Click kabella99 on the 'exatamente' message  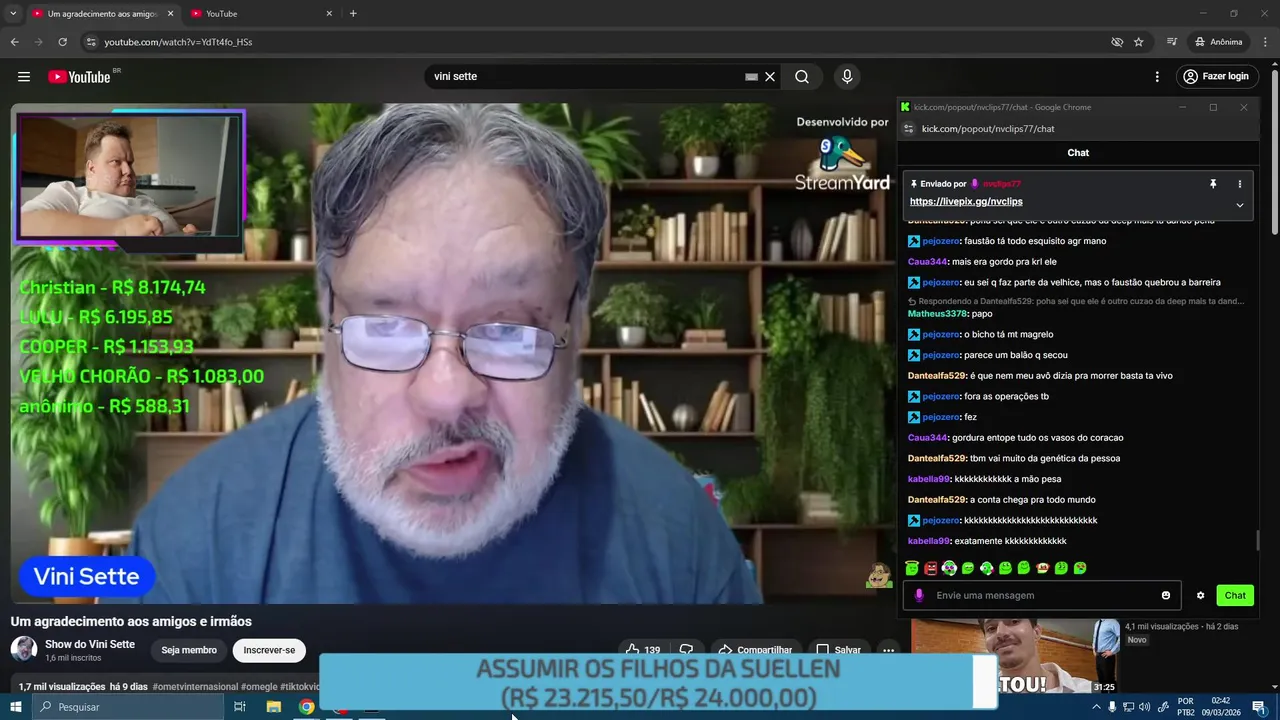(x=929, y=541)
